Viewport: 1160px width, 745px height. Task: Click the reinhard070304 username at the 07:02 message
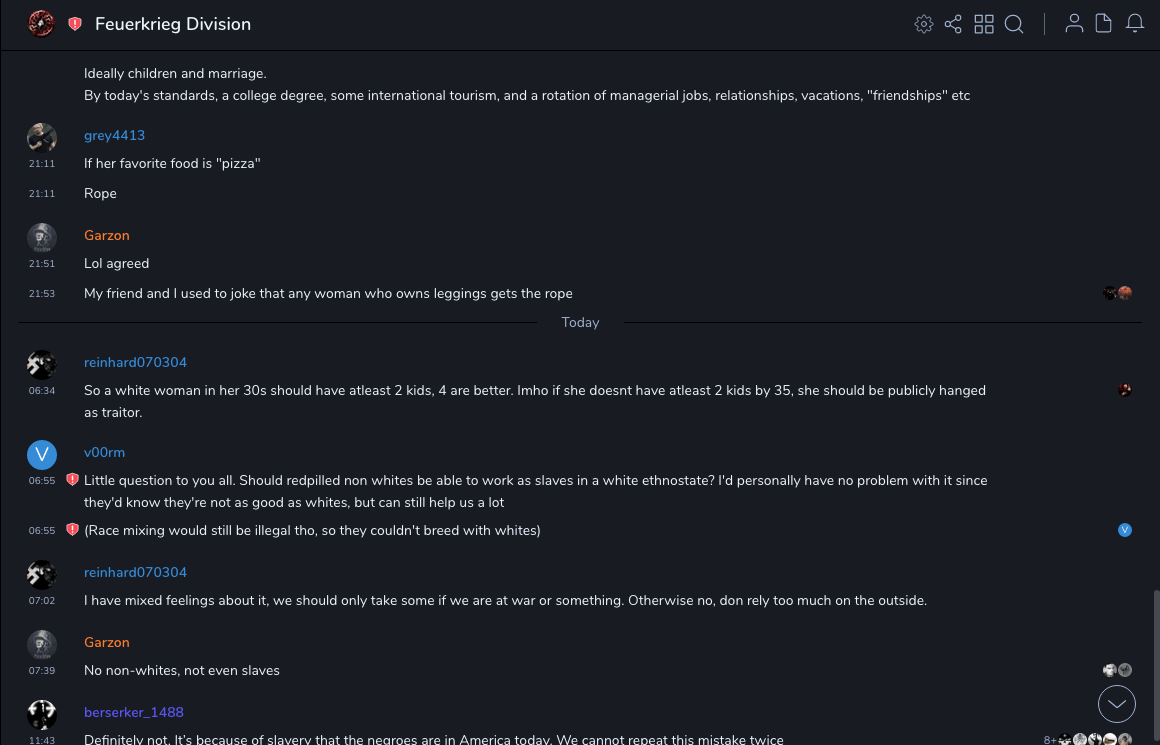click(x=135, y=572)
